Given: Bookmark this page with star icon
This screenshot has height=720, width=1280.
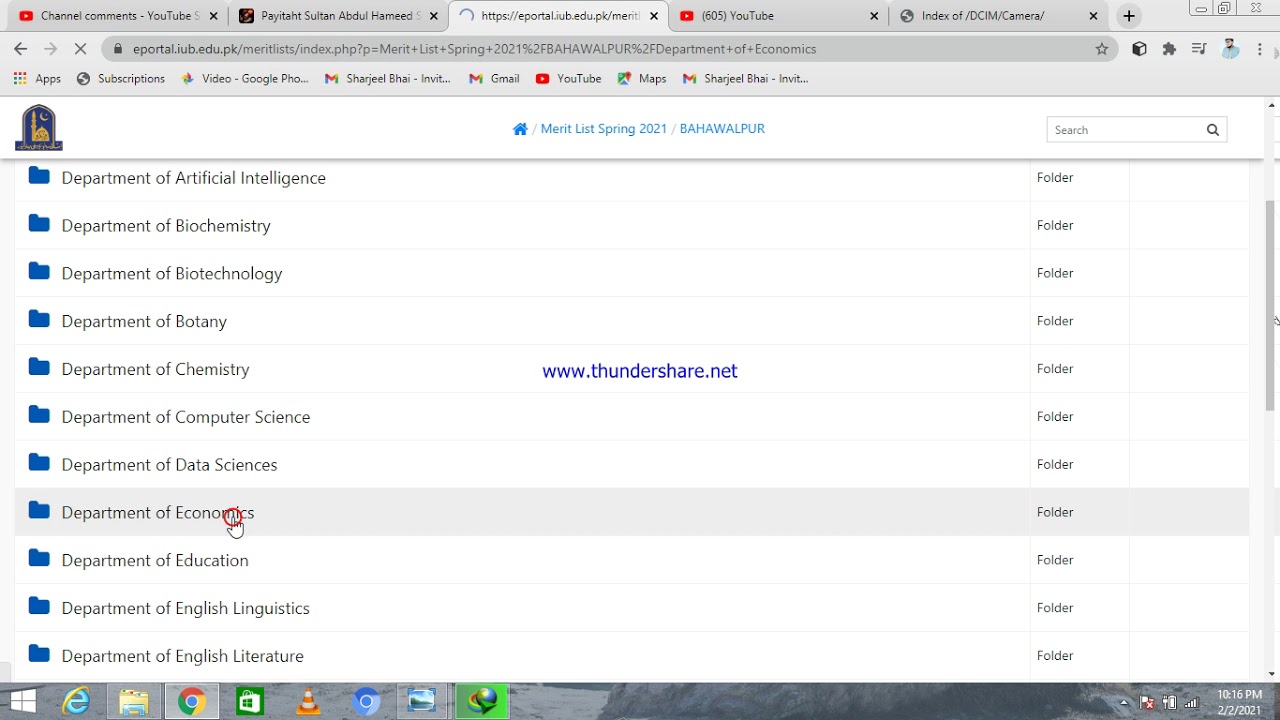Looking at the screenshot, I should point(1102,49).
